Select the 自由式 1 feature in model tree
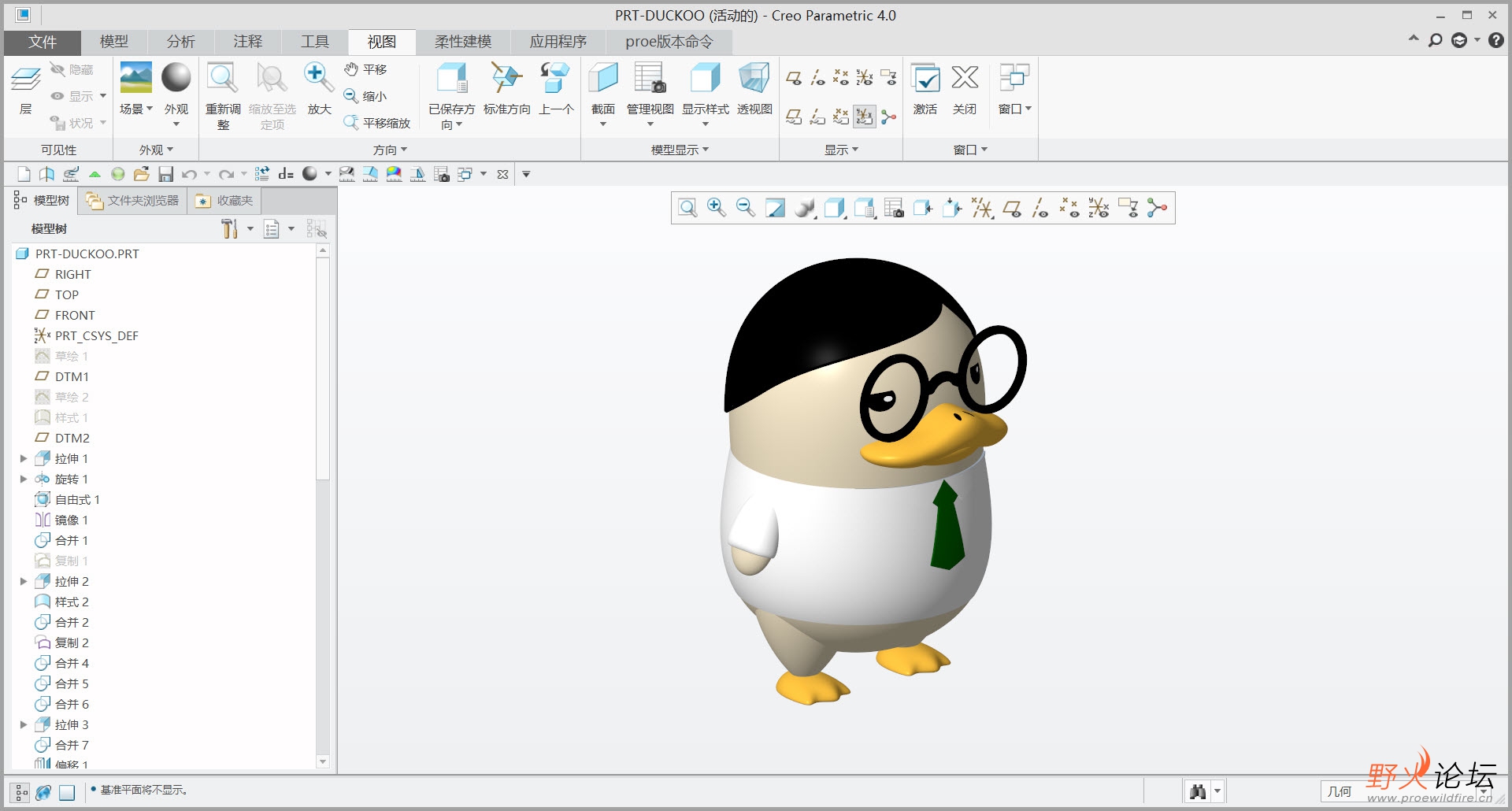Image resolution: width=1512 pixels, height=811 pixels. [68, 499]
